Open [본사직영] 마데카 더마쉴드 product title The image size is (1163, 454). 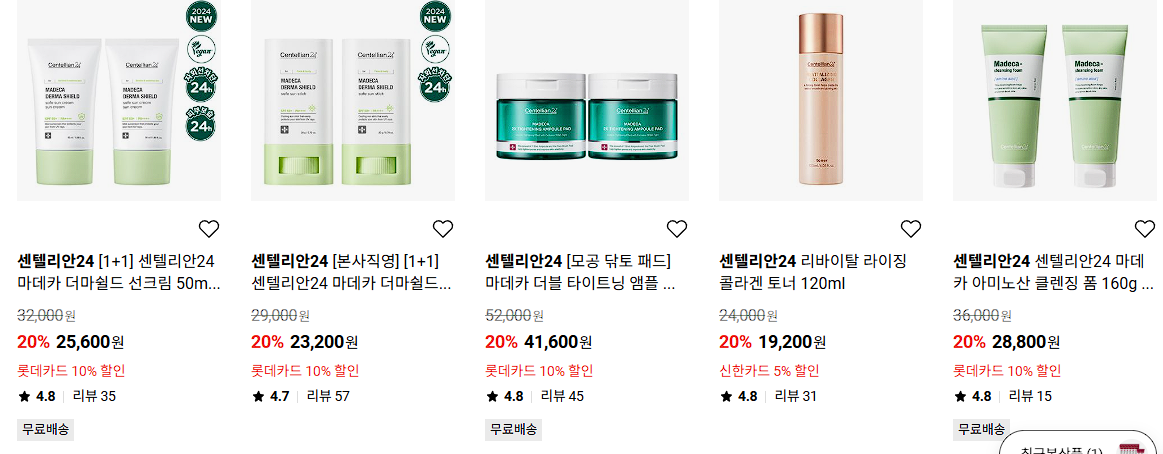[x=352, y=272]
